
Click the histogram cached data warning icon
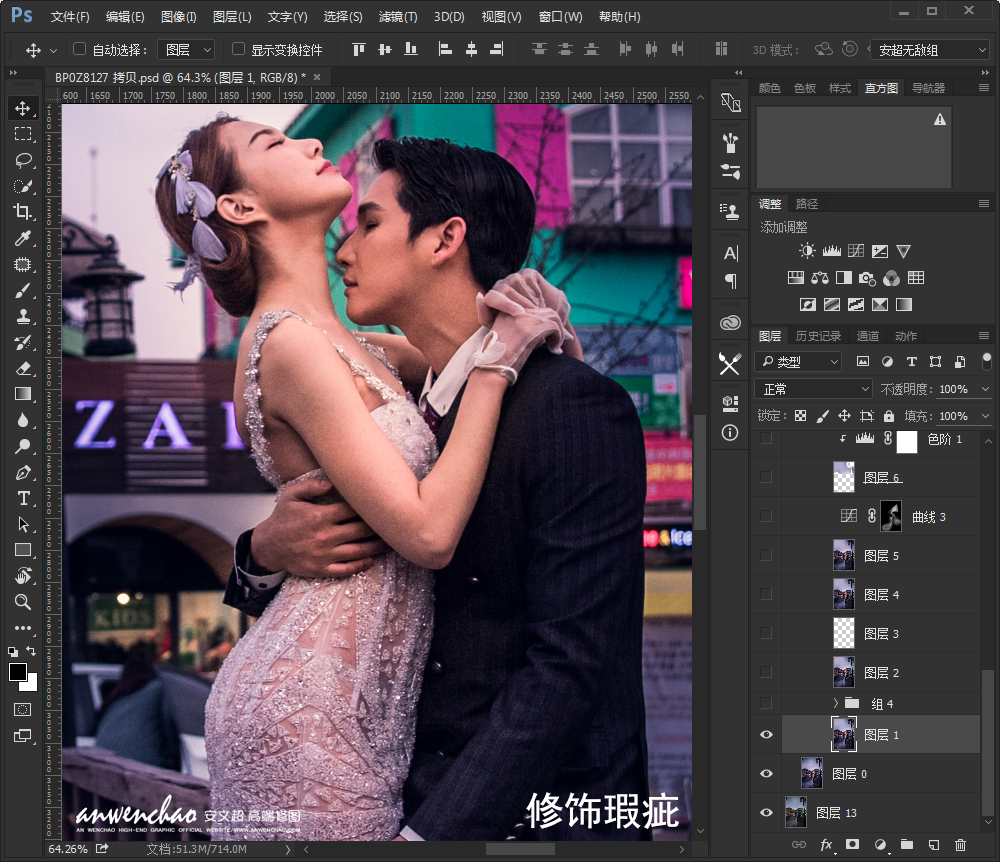[x=939, y=119]
